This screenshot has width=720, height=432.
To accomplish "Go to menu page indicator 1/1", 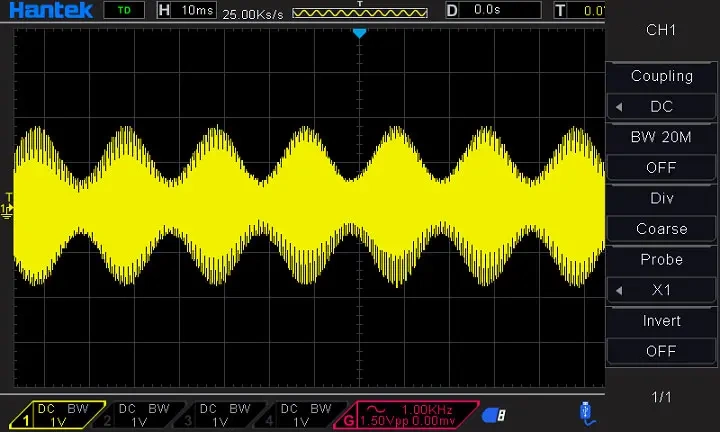I will (661, 397).
